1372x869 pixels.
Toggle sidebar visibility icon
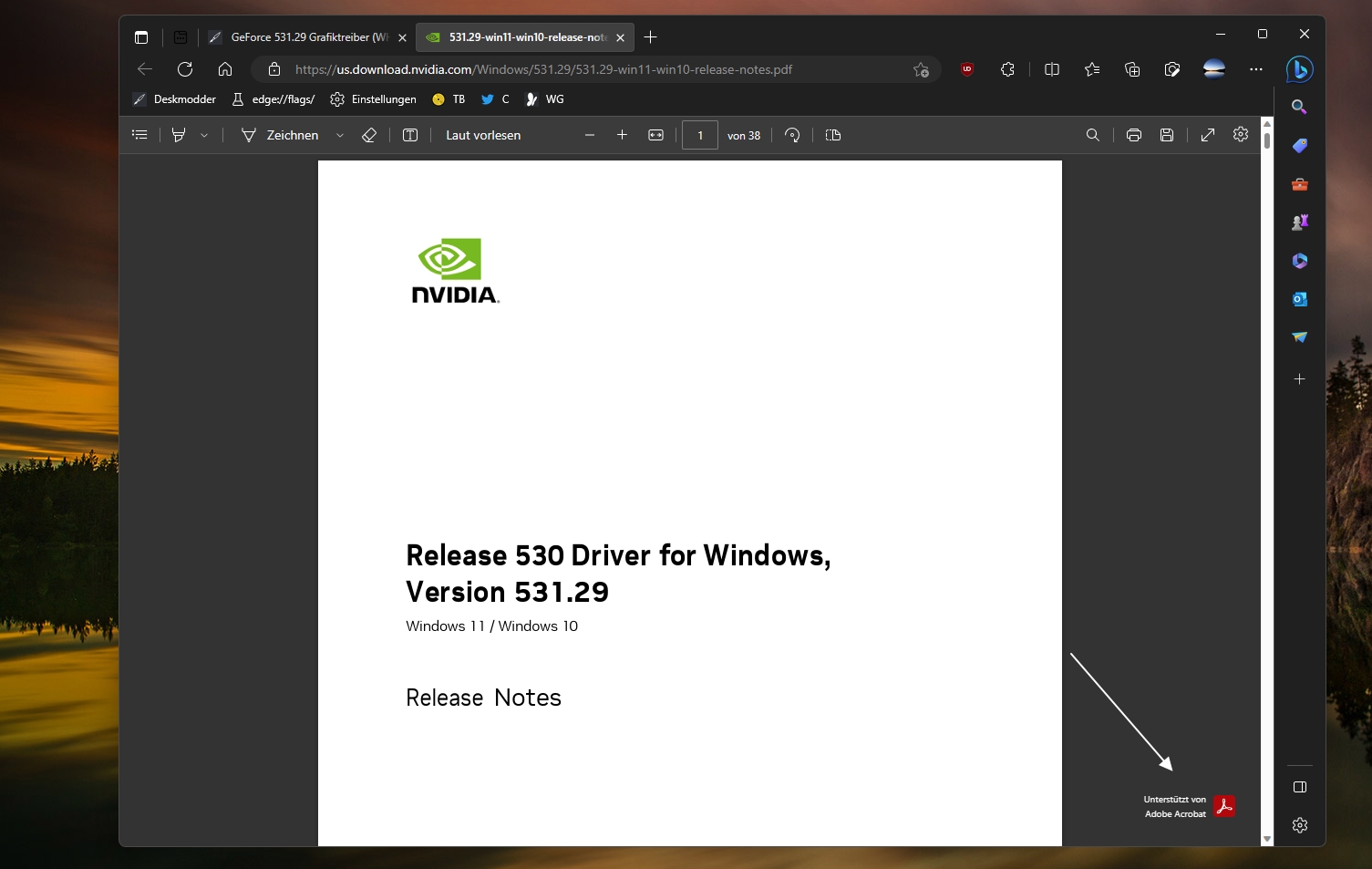[x=1300, y=787]
